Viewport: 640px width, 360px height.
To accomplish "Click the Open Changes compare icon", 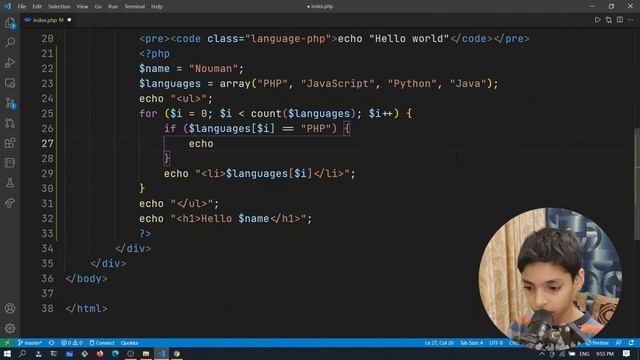I will click(609, 20).
